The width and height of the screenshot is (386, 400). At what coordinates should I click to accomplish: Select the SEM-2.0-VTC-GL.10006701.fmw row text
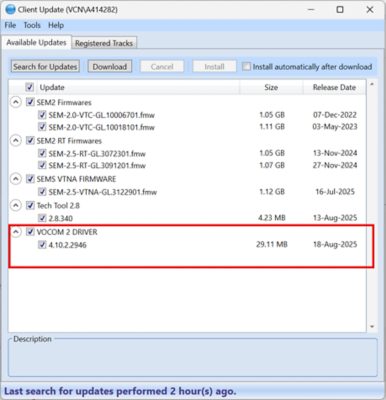(102, 115)
